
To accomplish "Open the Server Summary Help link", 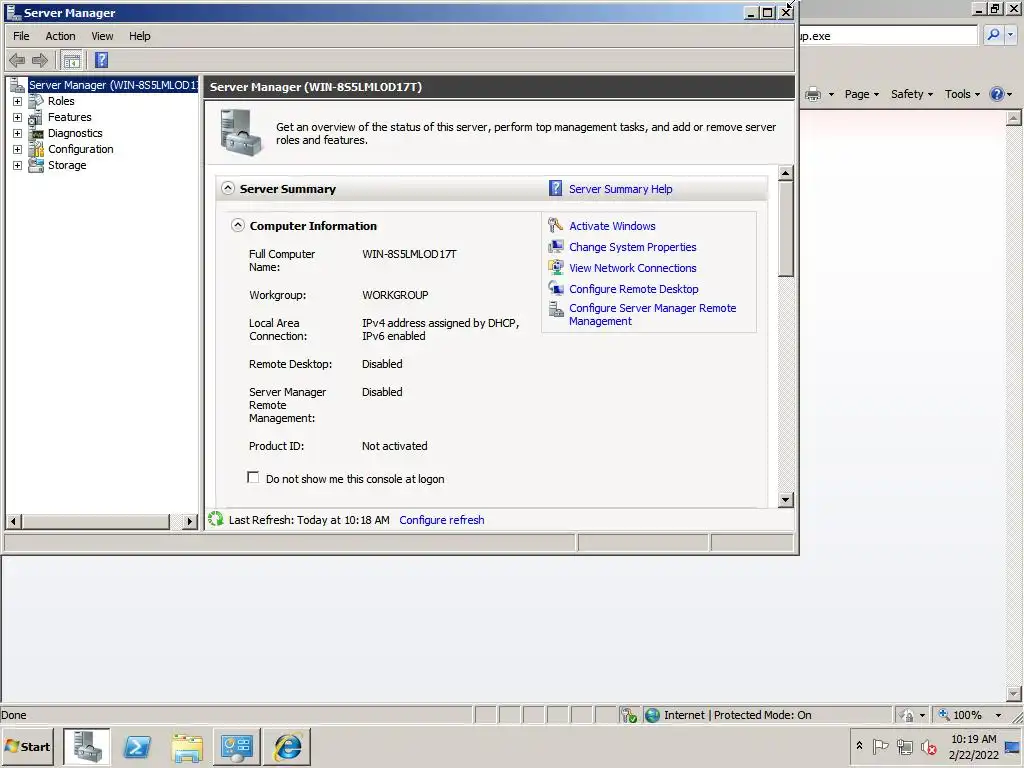I will tap(620, 189).
